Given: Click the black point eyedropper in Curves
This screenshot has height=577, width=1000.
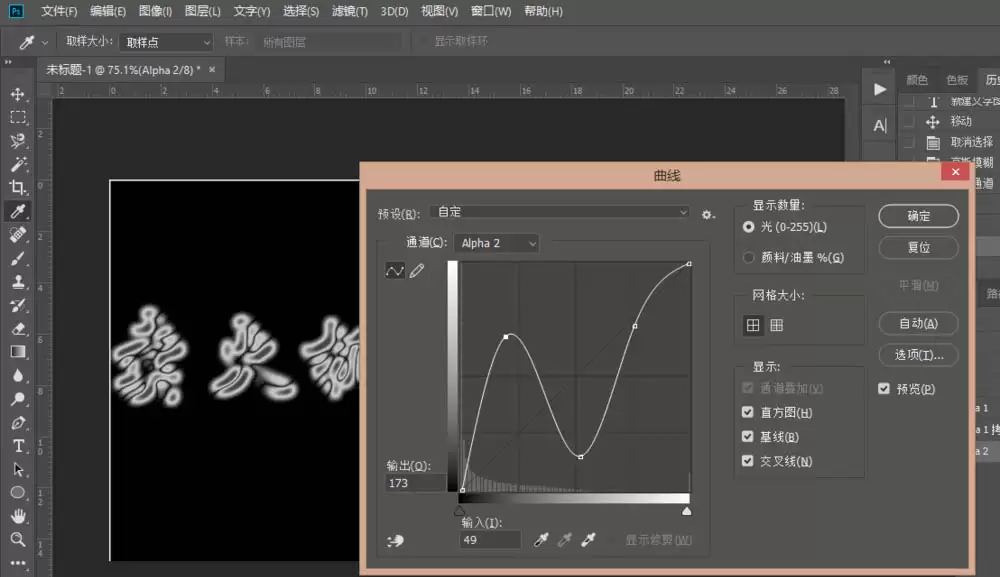Looking at the screenshot, I should [x=541, y=540].
